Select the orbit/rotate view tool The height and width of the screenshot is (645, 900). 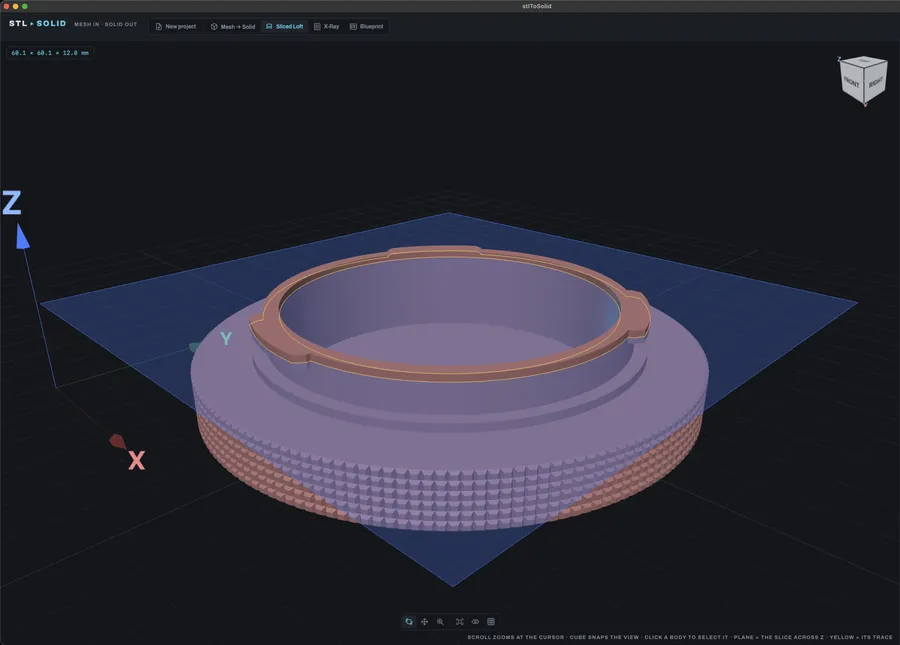click(x=409, y=621)
